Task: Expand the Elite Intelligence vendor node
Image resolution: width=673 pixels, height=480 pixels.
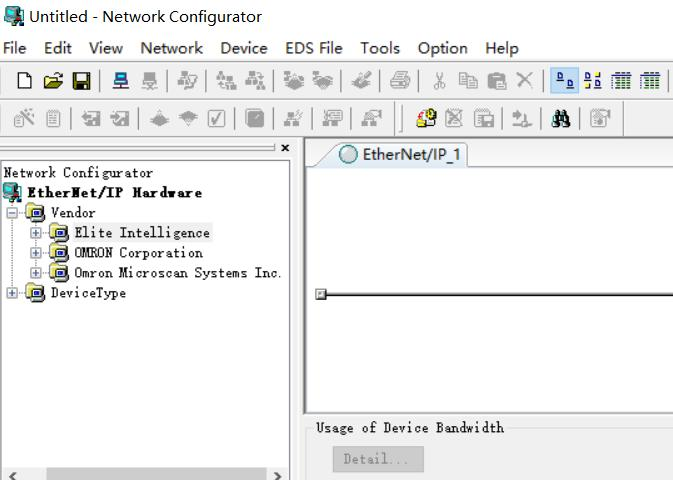Action: click(x=36, y=233)
